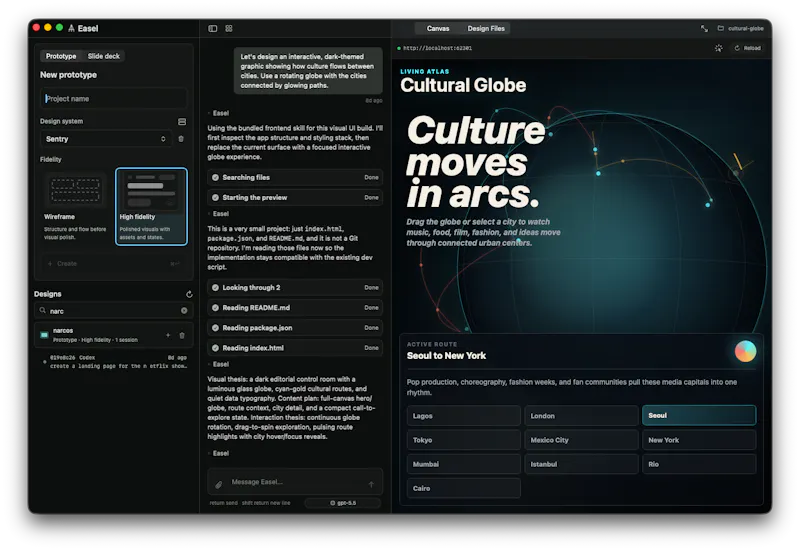Viewport: 800px width, 551px height.
Task: Add a session to narcos design
Action: [168, 335]
